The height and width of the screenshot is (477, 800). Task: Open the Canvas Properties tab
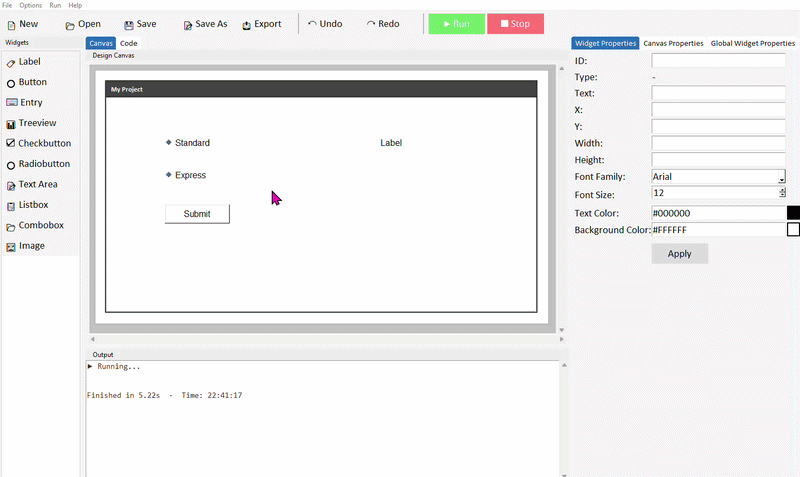coord(673,43)
